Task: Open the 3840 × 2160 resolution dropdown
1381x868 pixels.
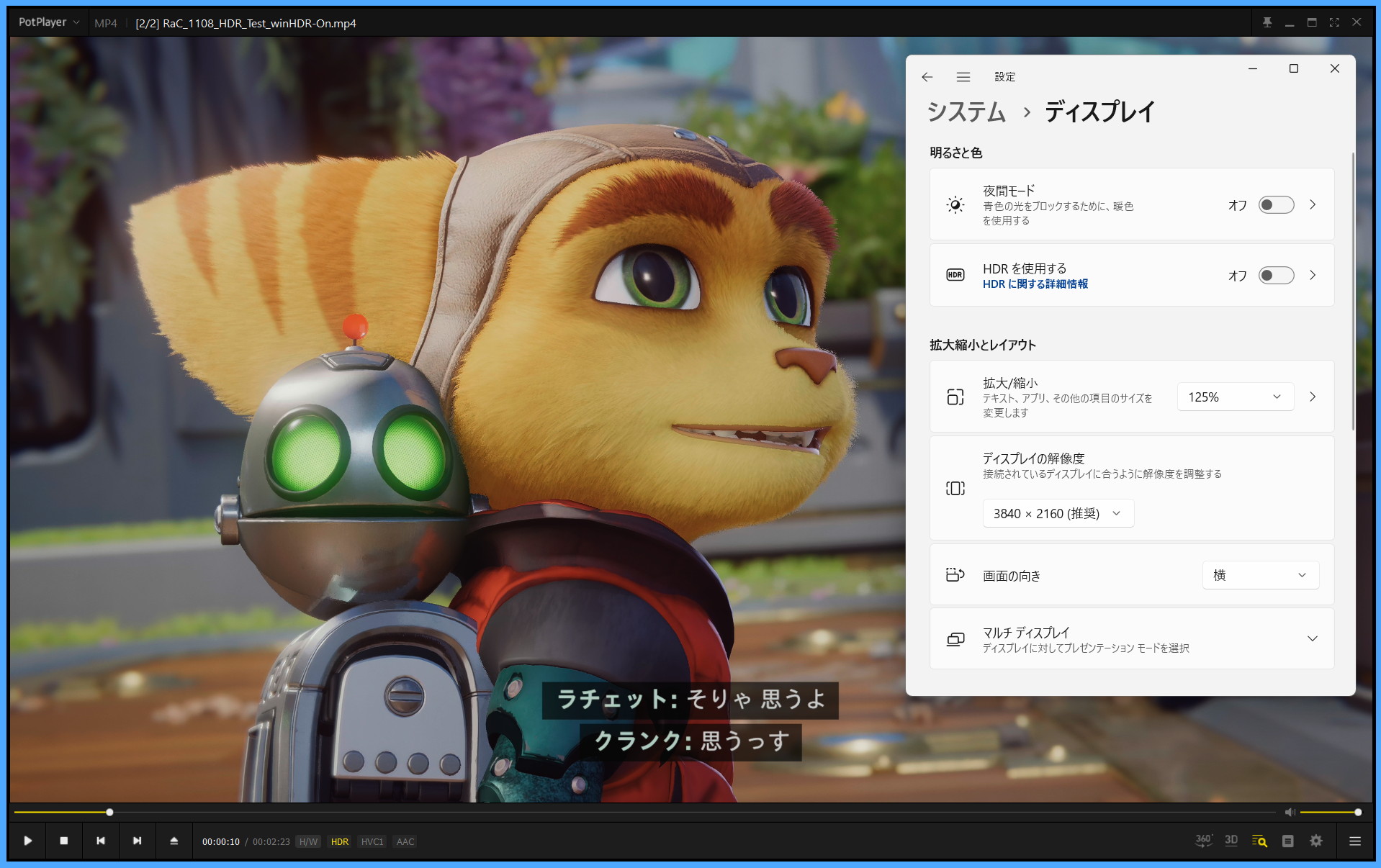Action: tap(1058, 514)
